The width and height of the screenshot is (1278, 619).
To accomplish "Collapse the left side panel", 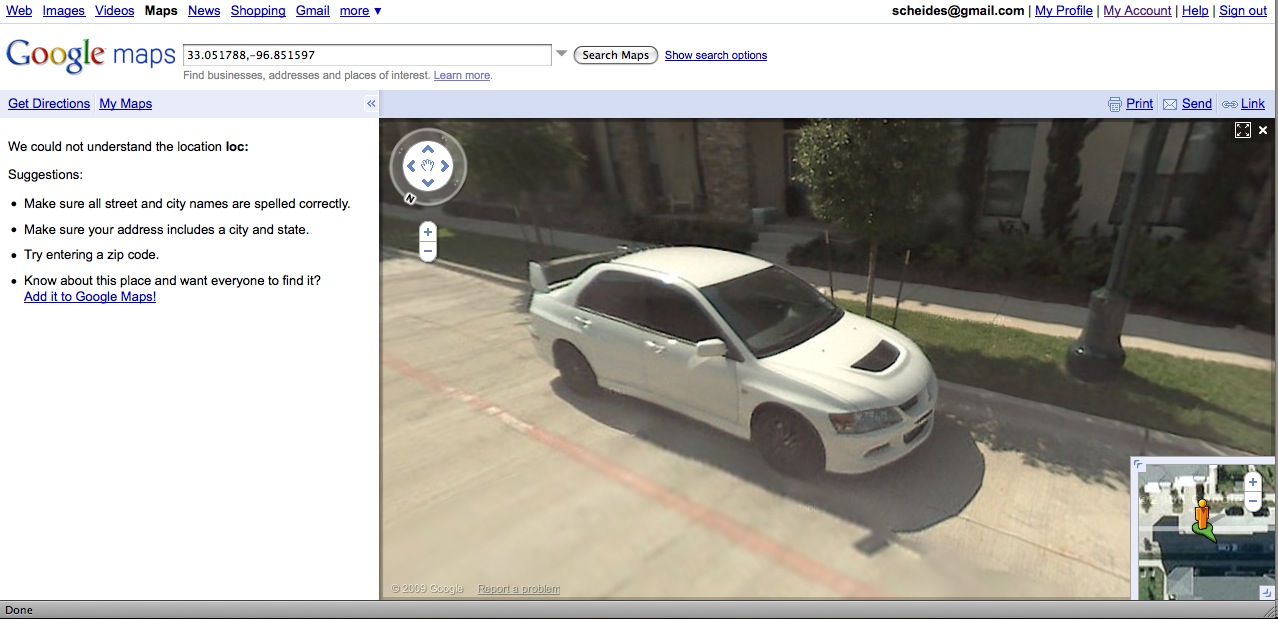I will point(371,104).
